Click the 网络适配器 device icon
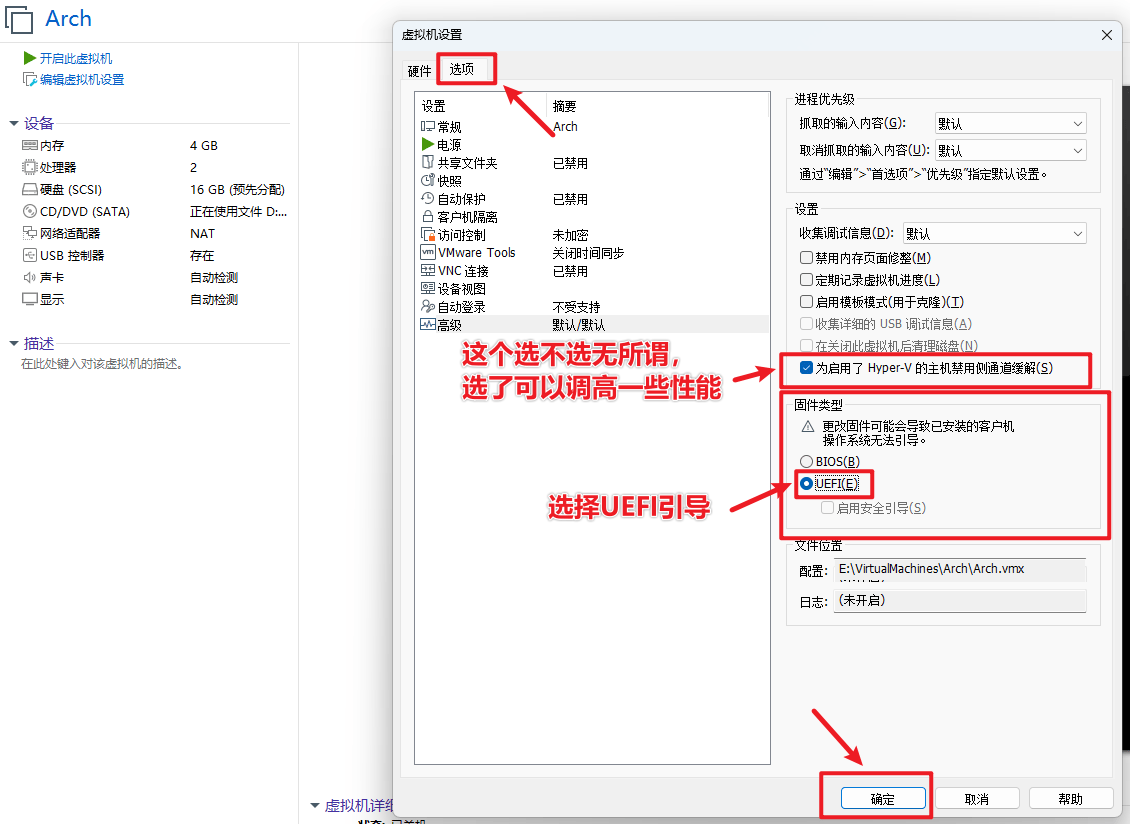 coord(29,234)
